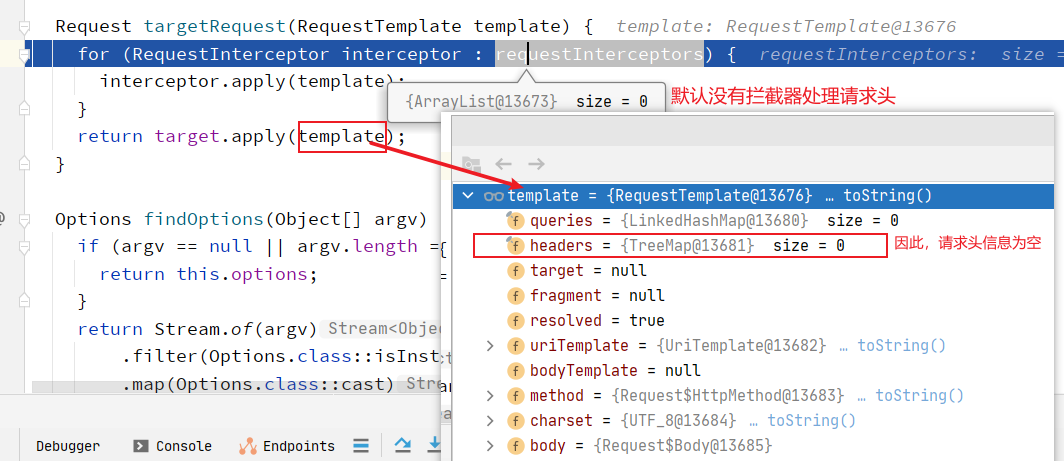Click the targetRequest method name
This screenshot has height=461, width=1064.
pos(216,27)
